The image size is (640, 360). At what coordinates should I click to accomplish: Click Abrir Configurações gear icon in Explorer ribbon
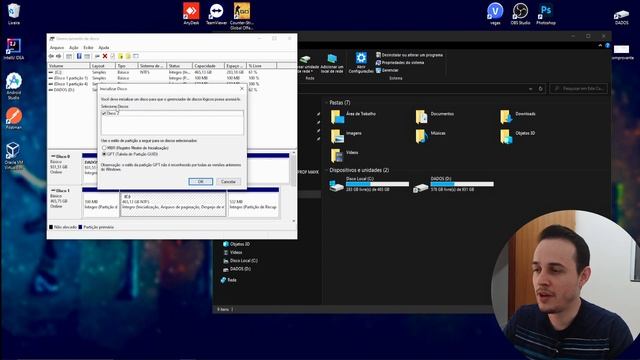click(361, 62)
